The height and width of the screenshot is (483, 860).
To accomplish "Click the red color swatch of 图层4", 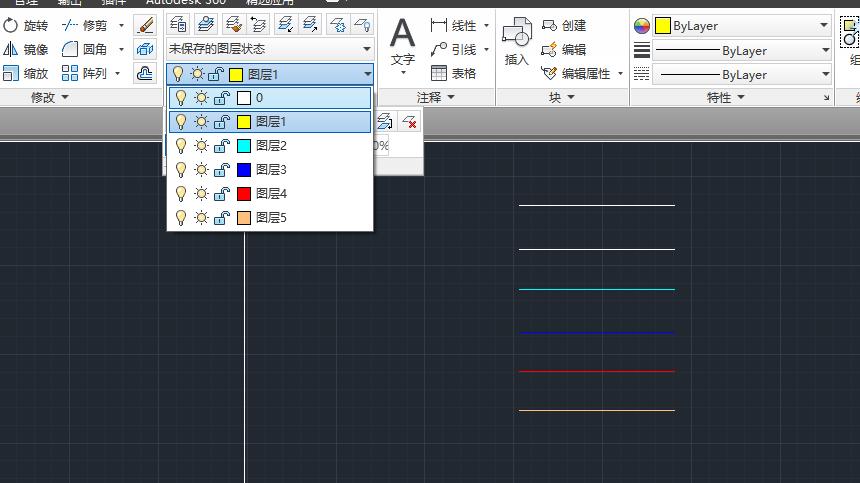I will click(x=244, y=194).
